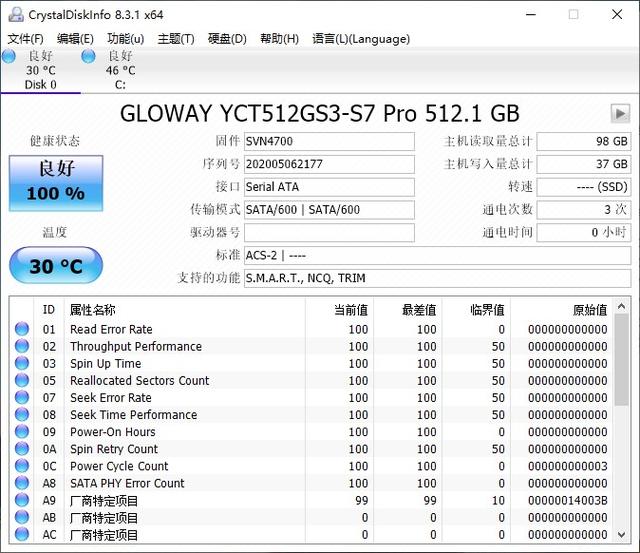Click the 原始值 column header
Image resolution: width=640 pixels, height=553 pixels.
pyautogui.click(x=561, y=310)
